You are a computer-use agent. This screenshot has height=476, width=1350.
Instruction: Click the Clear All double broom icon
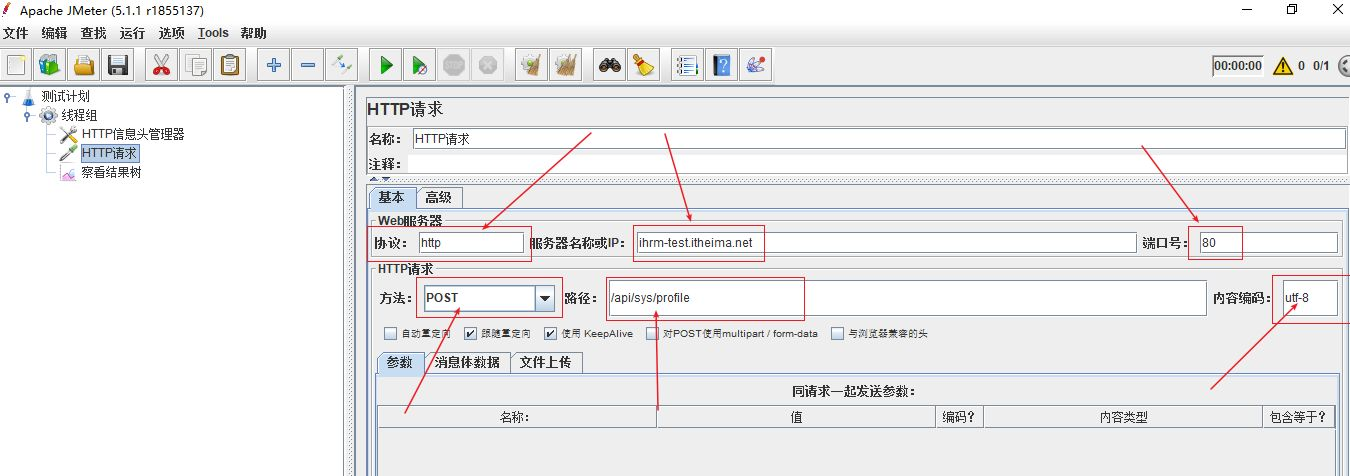(x=566, y=66)
